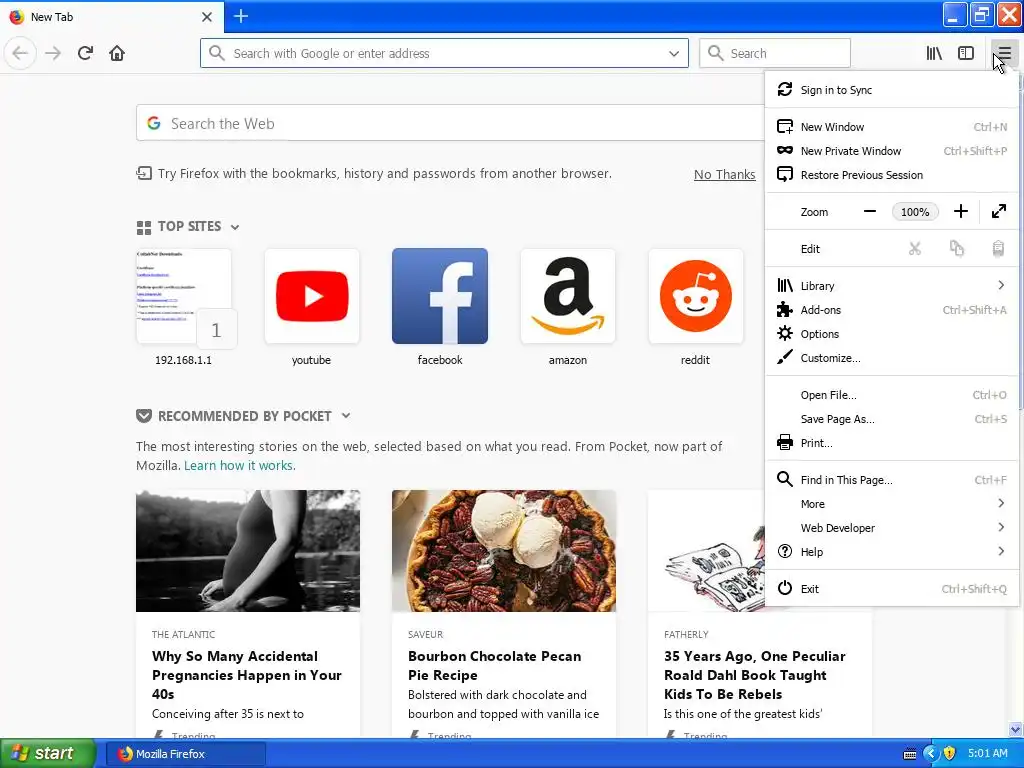The image size is (1024, 768).
Task: Choose Customize... in menu
Action: pyautogui.click(x=891, y=359)
